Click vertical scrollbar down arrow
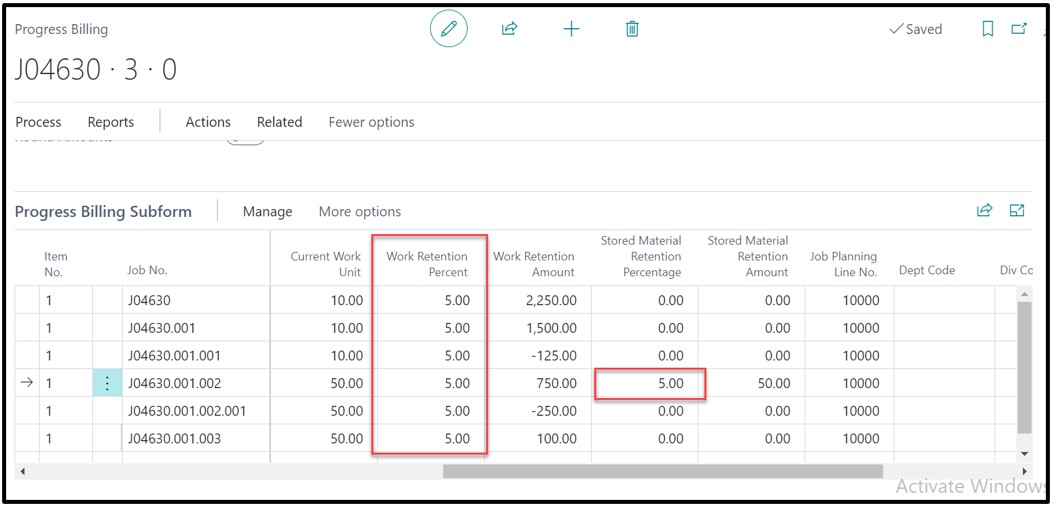1055x506 pixels. click(1022, 454)
